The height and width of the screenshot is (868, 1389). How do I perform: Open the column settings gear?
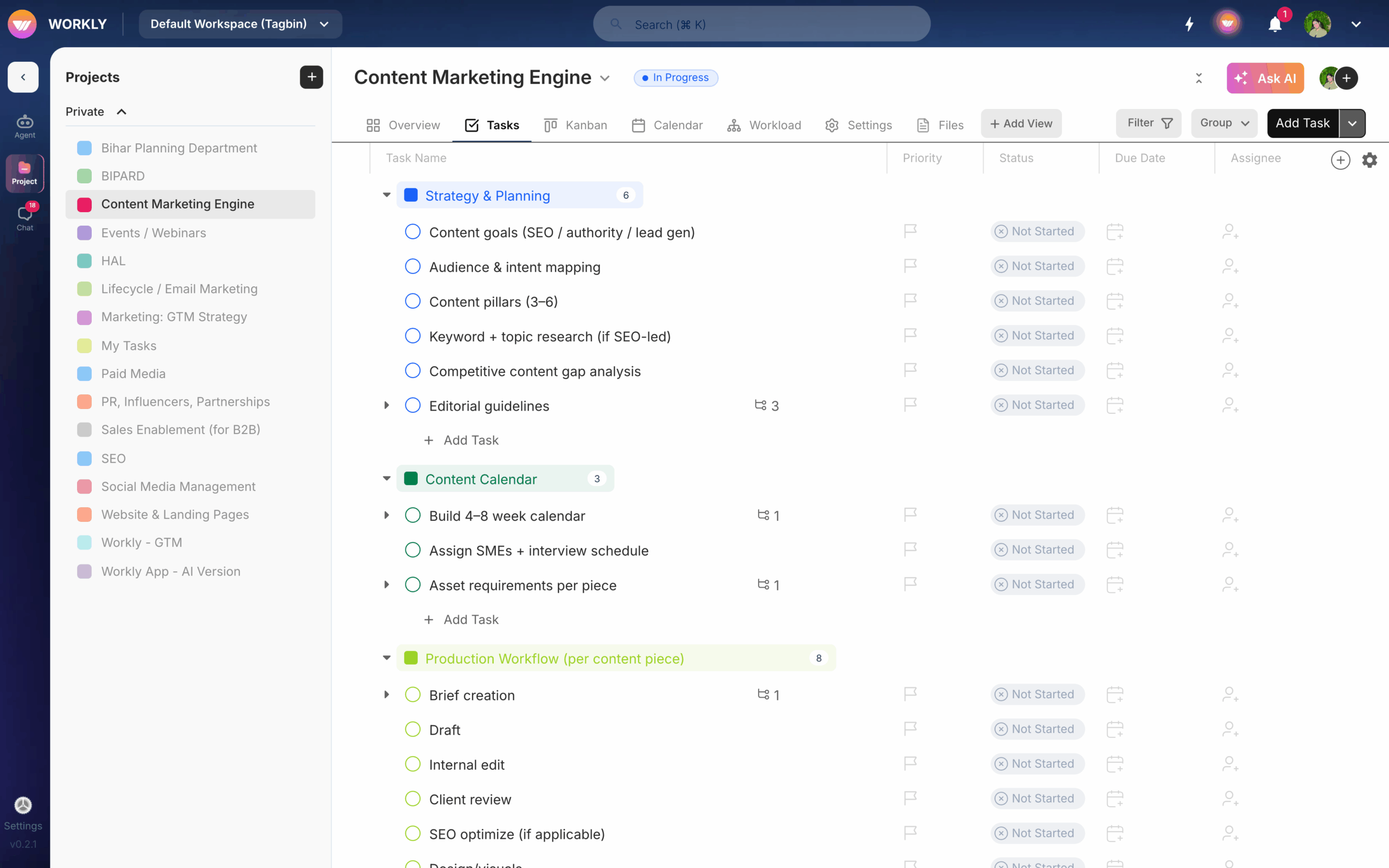pos(1369,160)
